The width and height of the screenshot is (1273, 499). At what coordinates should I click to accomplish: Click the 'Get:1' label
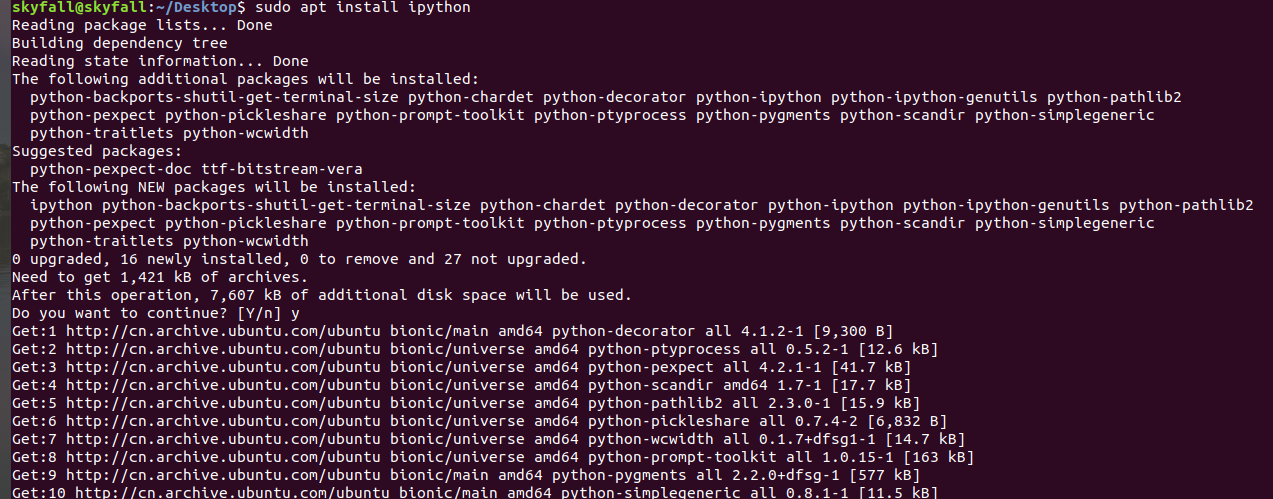(34, 331)
